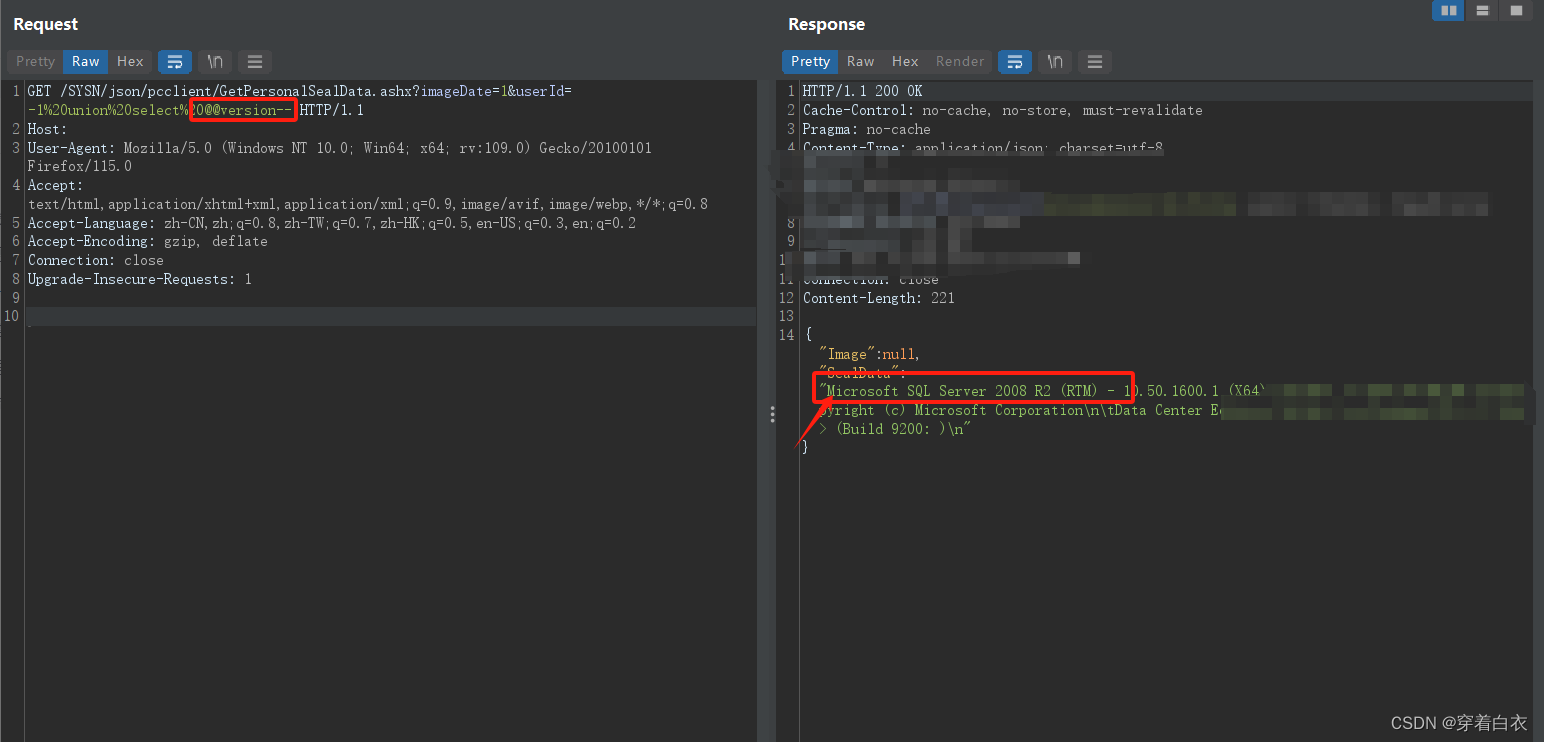Toggle show non-printable chars in Request panel
The image size is (1544, 742).
(x=215, y=61)
